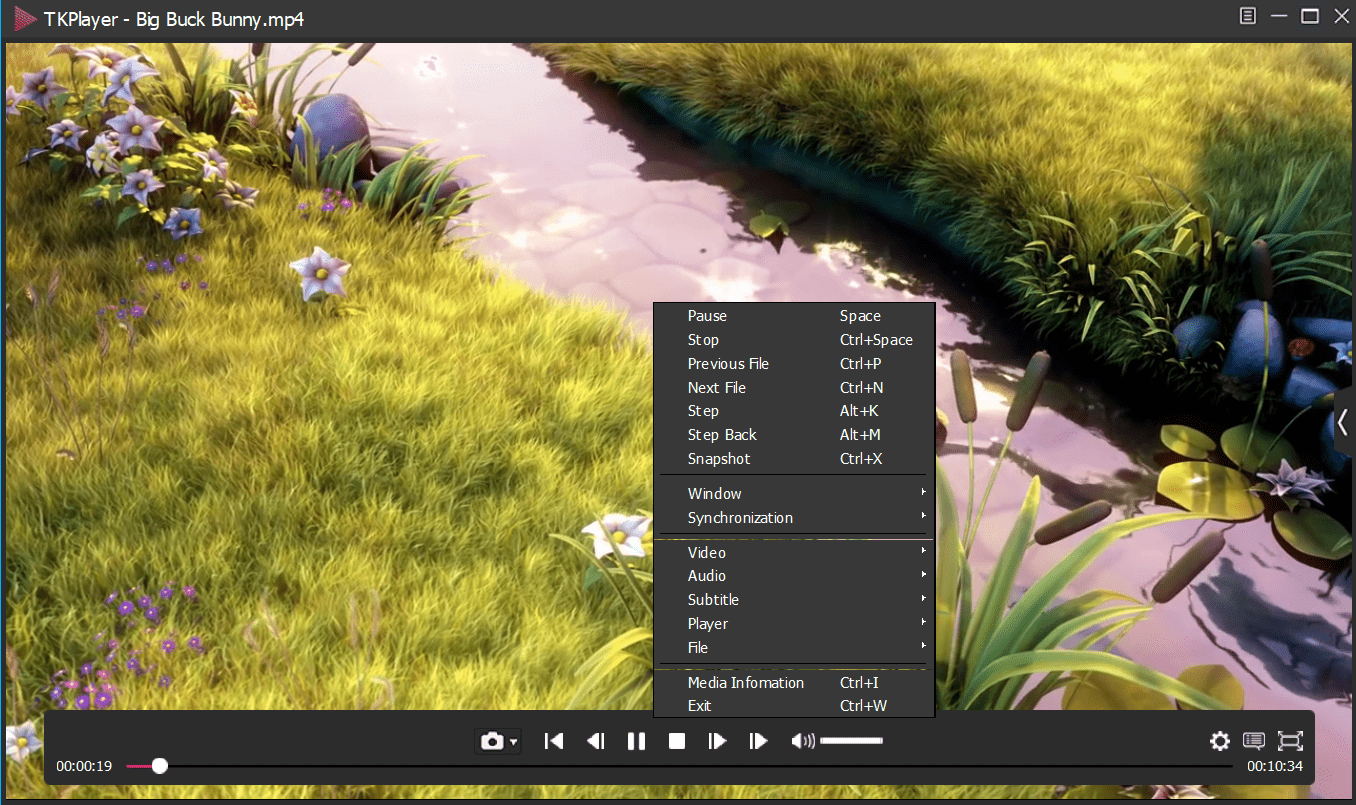The image size is (1356, 805).
Task: Select Pause in context menu
Action: click(794, 316)
